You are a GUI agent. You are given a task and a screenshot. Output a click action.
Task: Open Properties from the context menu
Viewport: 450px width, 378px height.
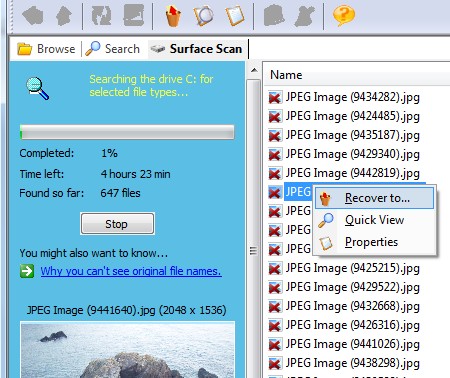374,242
